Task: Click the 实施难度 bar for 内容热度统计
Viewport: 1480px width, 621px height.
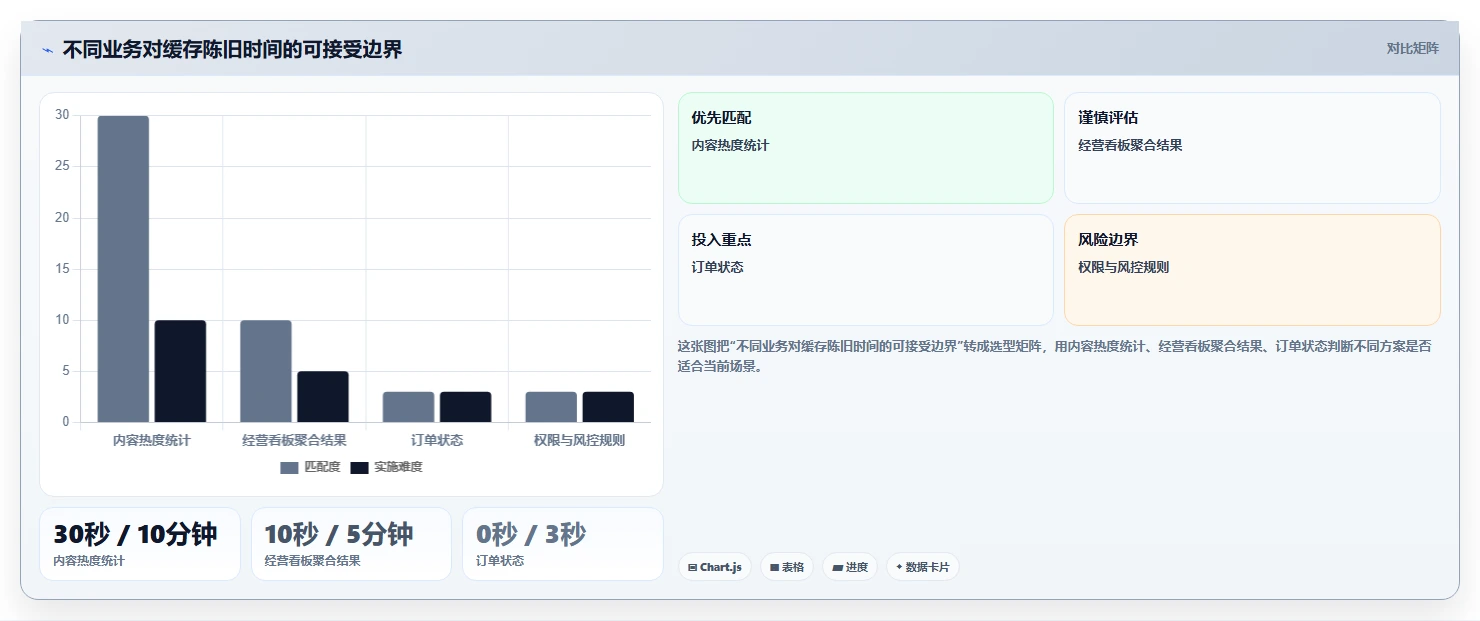Action: tap(180, 371)
